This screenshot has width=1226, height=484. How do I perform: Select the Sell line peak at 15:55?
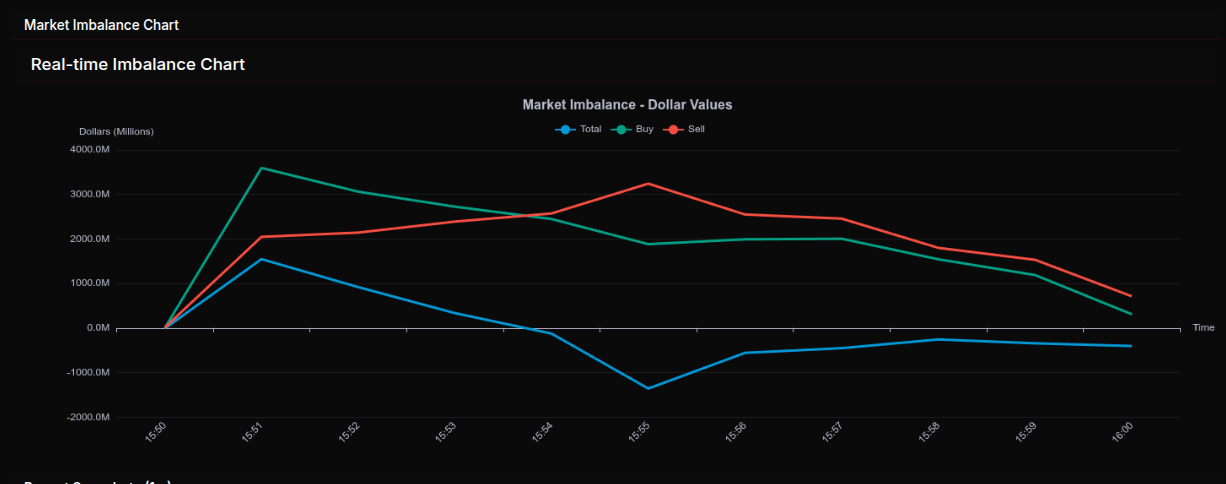pyautogui.click(x=647, y=184)
